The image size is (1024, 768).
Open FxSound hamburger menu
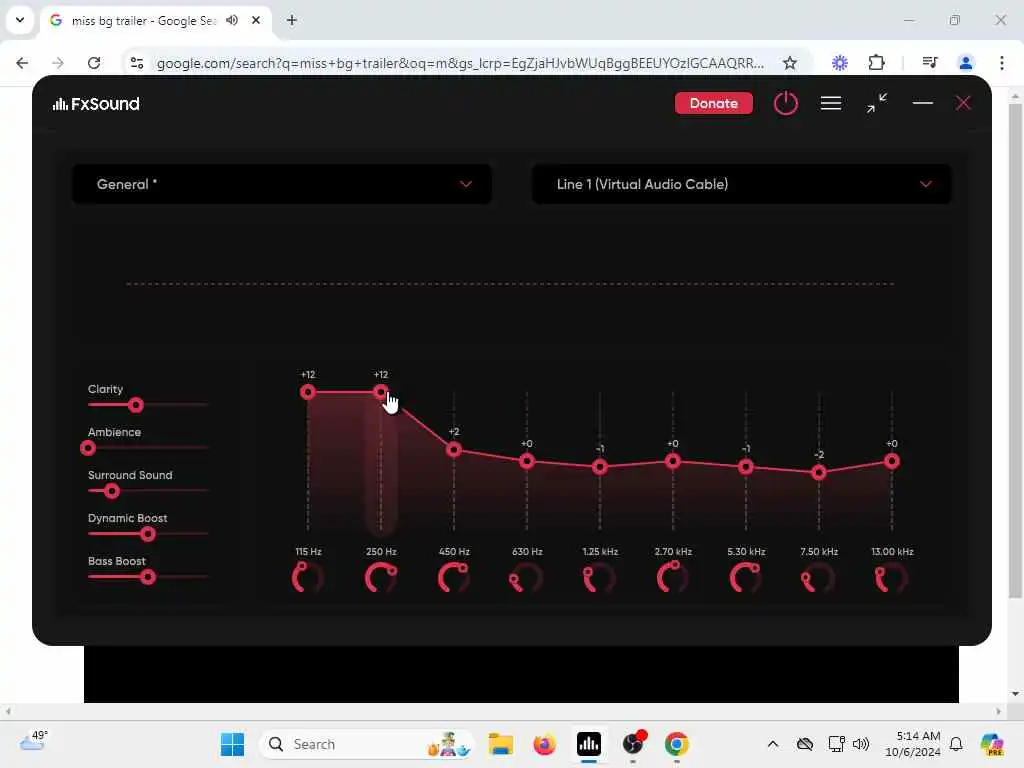pyautogui.click(x=831, y=103)
